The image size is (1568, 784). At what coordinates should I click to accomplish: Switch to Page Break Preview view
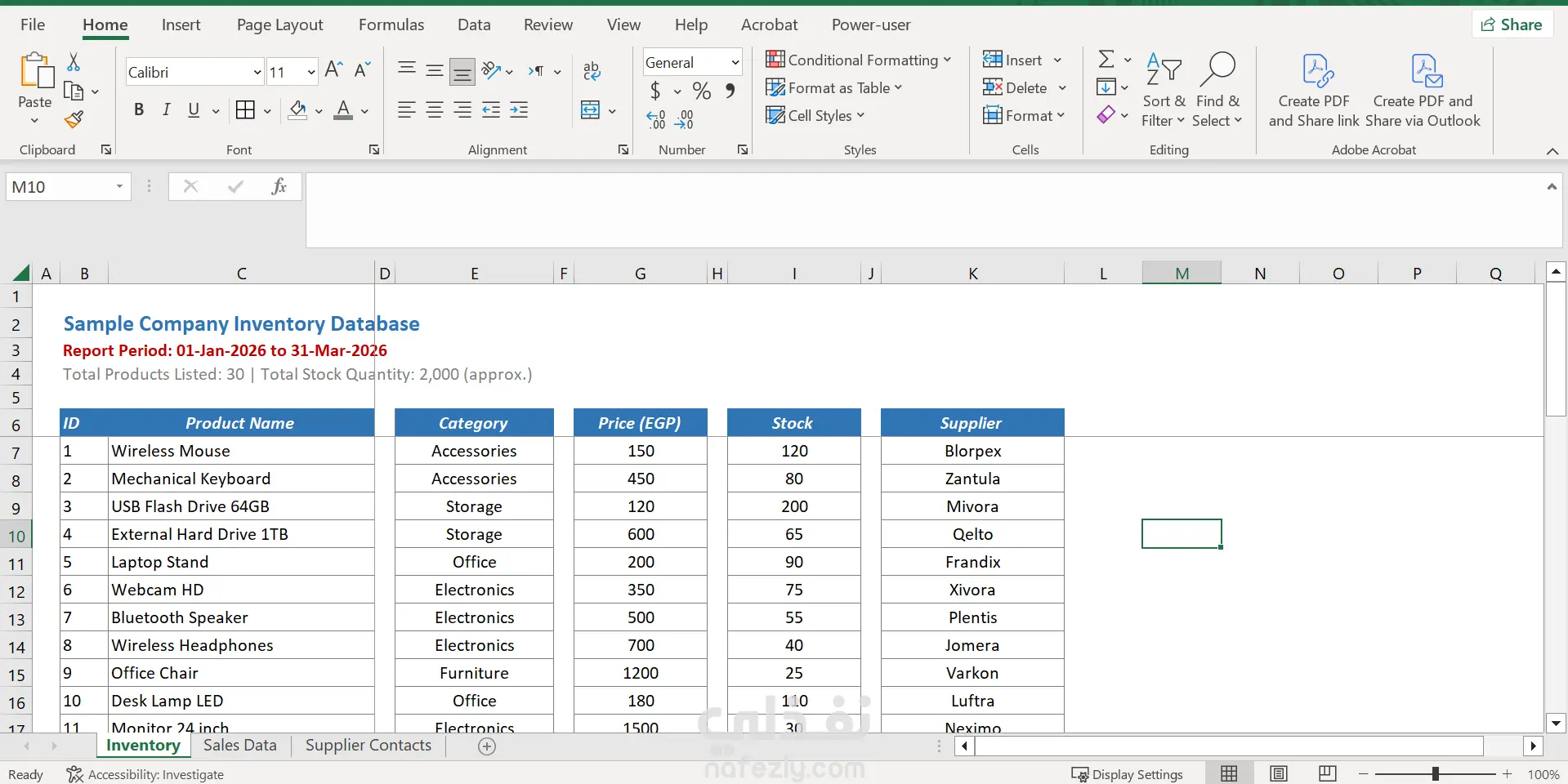pyautogui.click(x=1328, y=773)
